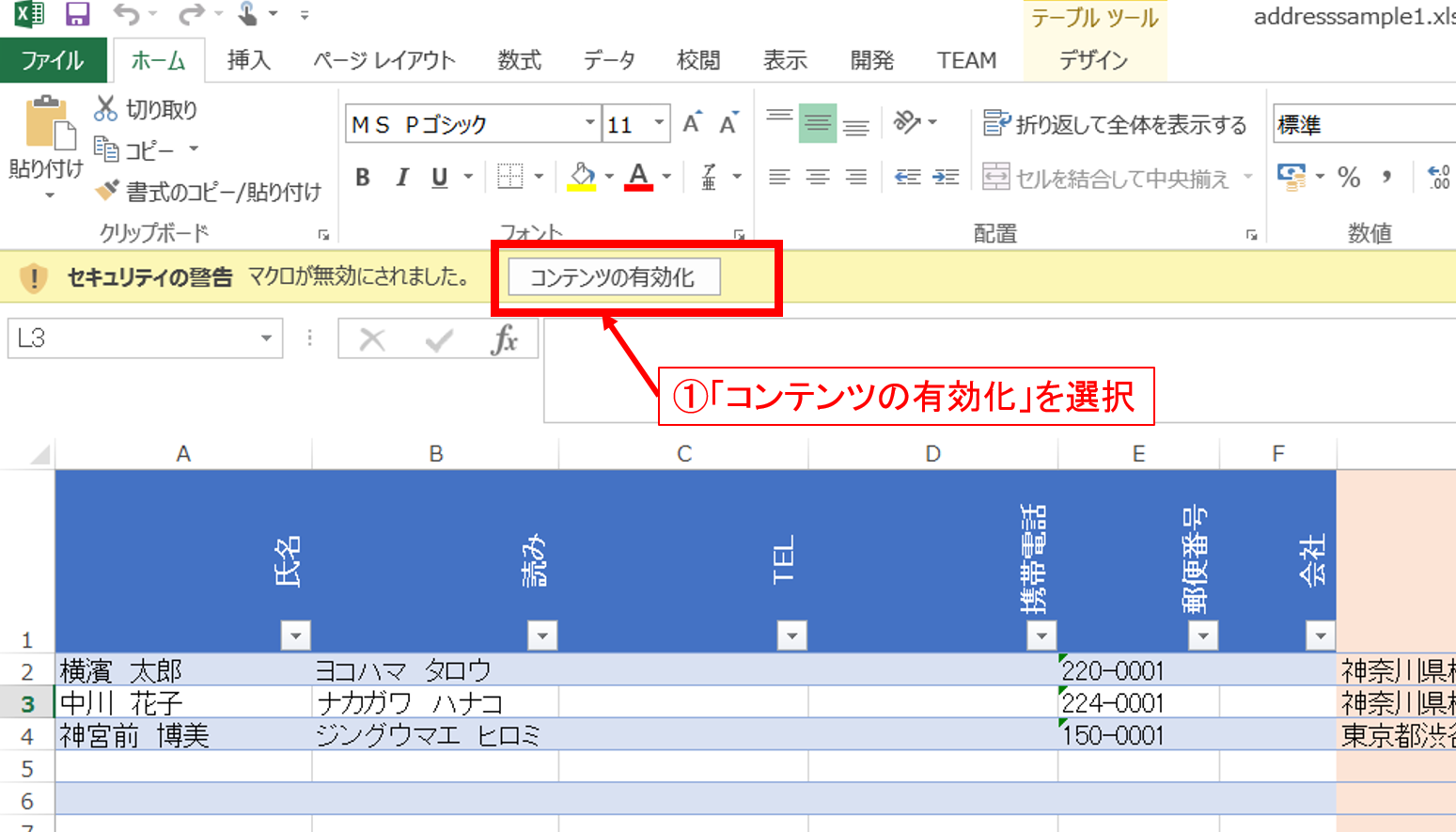Click the Redo arrow icon
1456x832 pixels.
tap(191, 14)
